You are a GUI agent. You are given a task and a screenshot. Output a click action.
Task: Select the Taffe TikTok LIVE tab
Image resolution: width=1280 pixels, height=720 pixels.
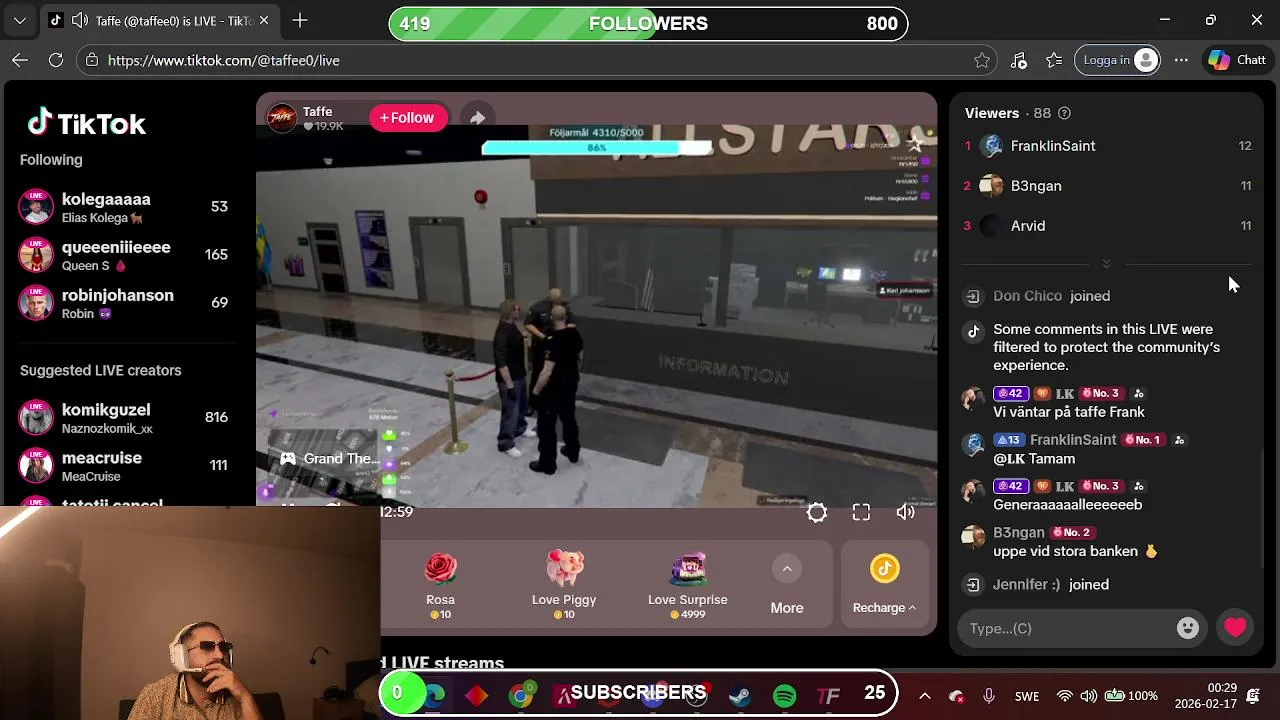160,20
